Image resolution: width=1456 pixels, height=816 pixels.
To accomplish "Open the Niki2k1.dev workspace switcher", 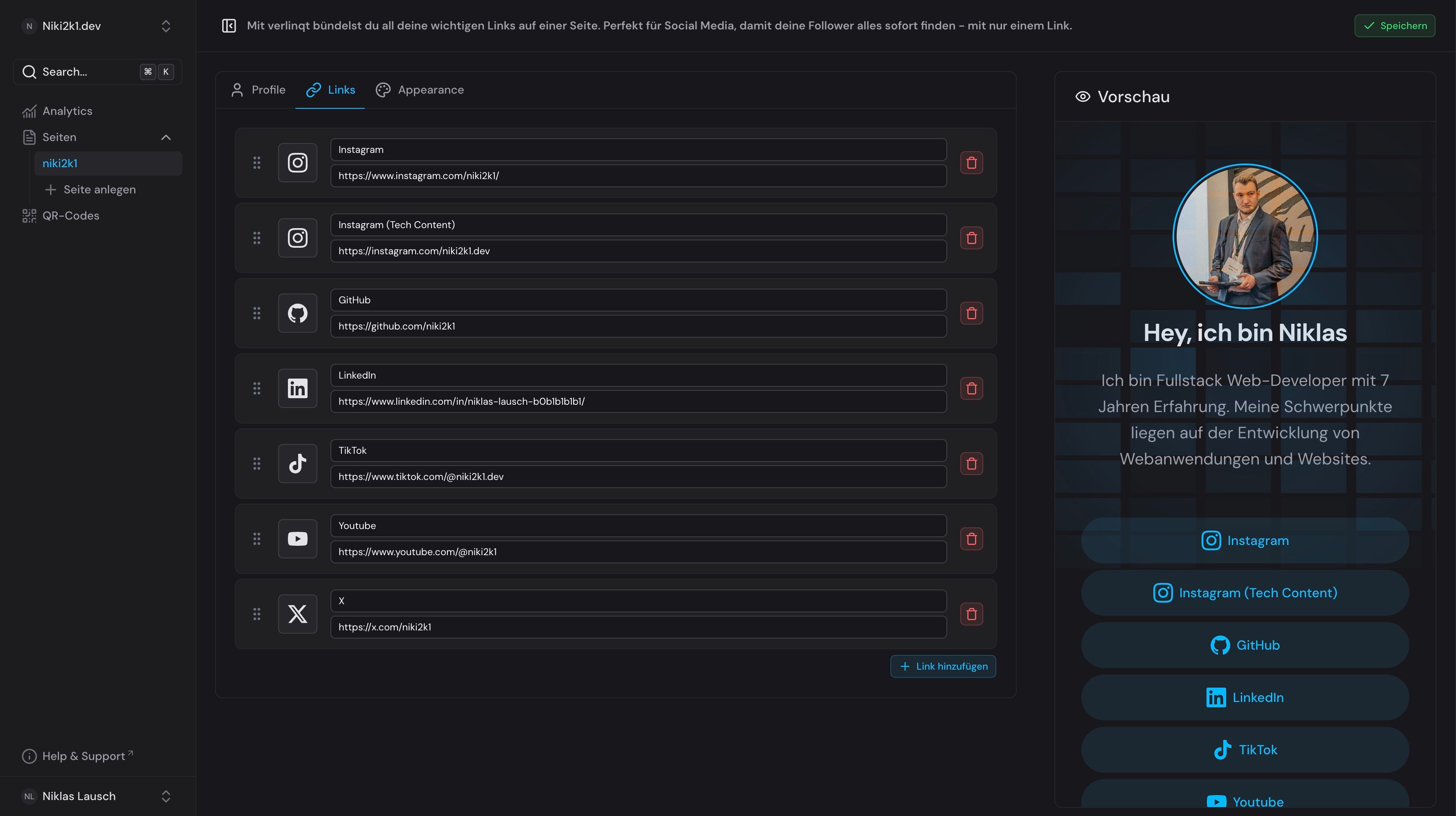I will tap(166, 25).
